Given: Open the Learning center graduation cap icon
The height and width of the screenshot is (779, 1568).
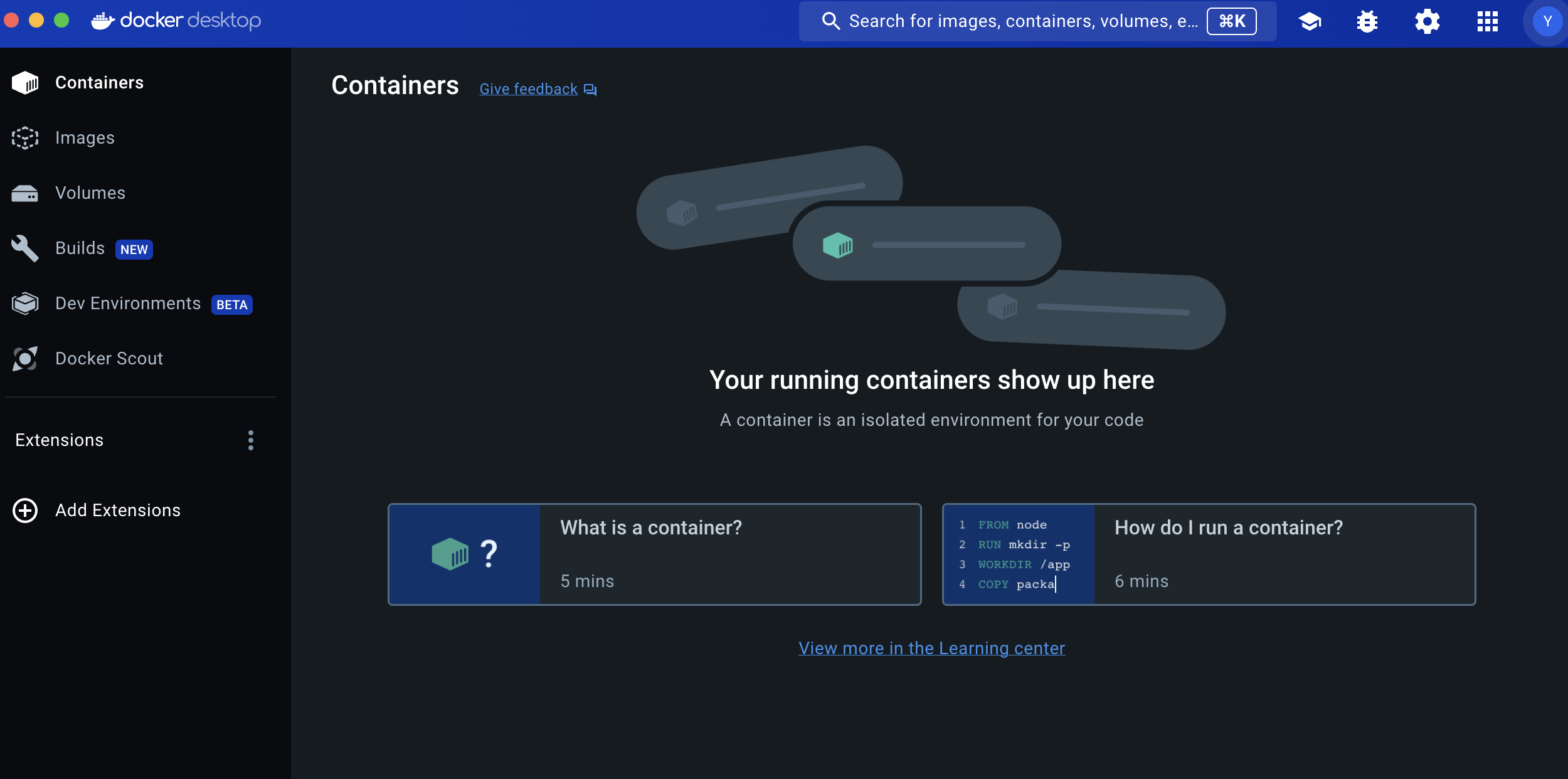Looking at the screenshot, I should 1310,21.
